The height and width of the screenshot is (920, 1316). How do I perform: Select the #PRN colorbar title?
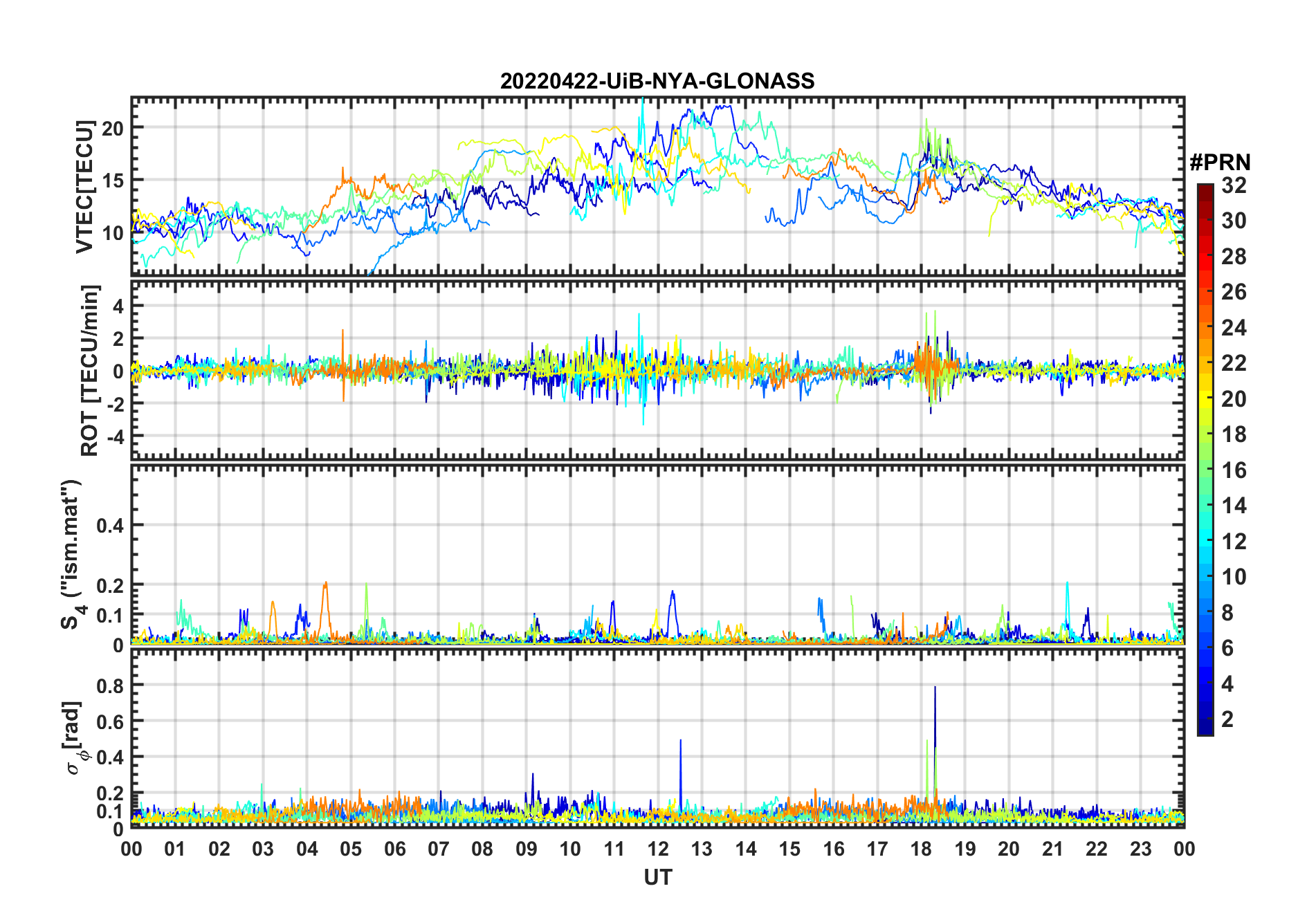click(1220, 163)
